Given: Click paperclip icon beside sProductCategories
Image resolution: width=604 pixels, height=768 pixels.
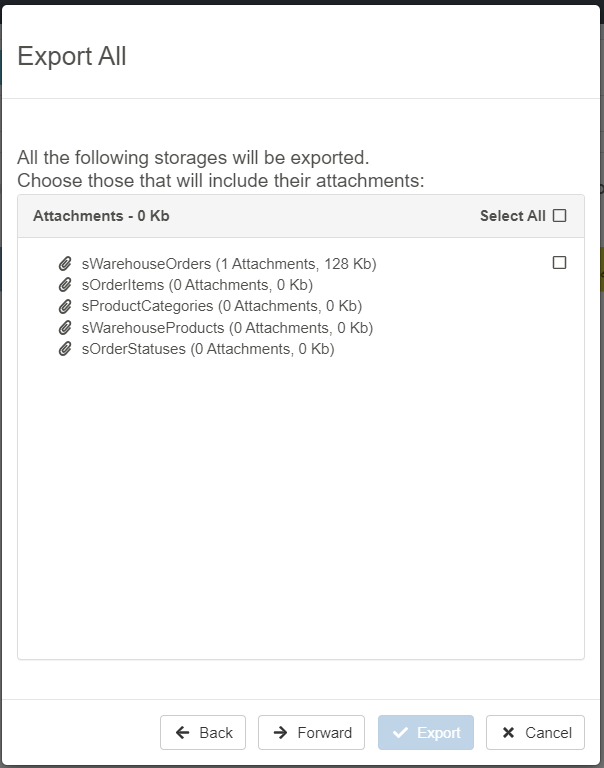Looking at the screenshot, I should click(x=65, y=306).
